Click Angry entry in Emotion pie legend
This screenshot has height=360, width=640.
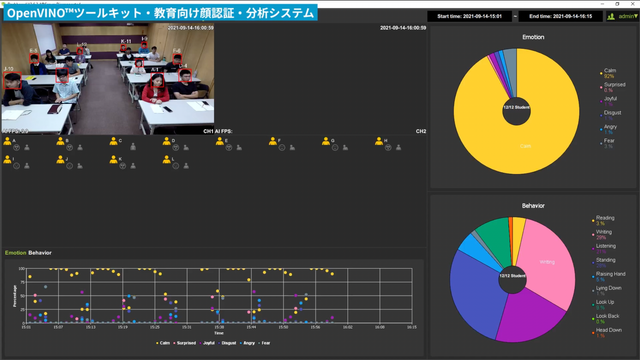click(x=608, y=129)
